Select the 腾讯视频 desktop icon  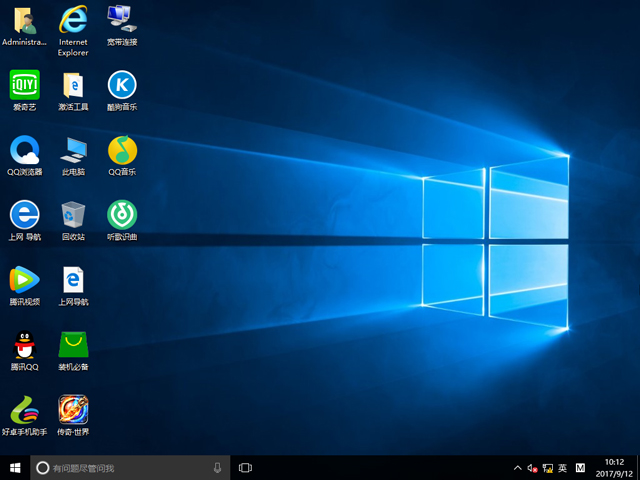[x=24, y=279]
